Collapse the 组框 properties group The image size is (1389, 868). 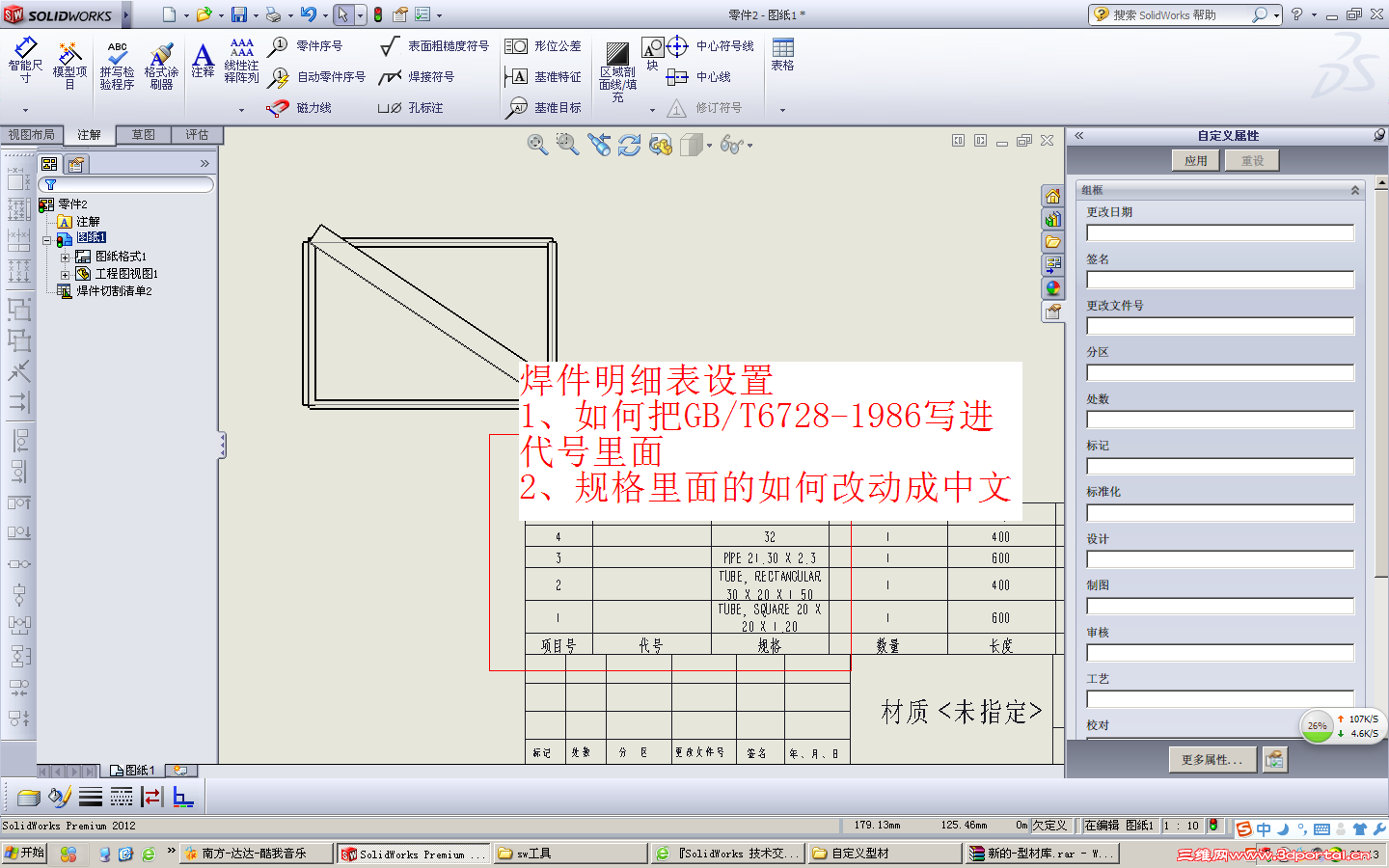pyautogui.click(x=1355, y=191)
